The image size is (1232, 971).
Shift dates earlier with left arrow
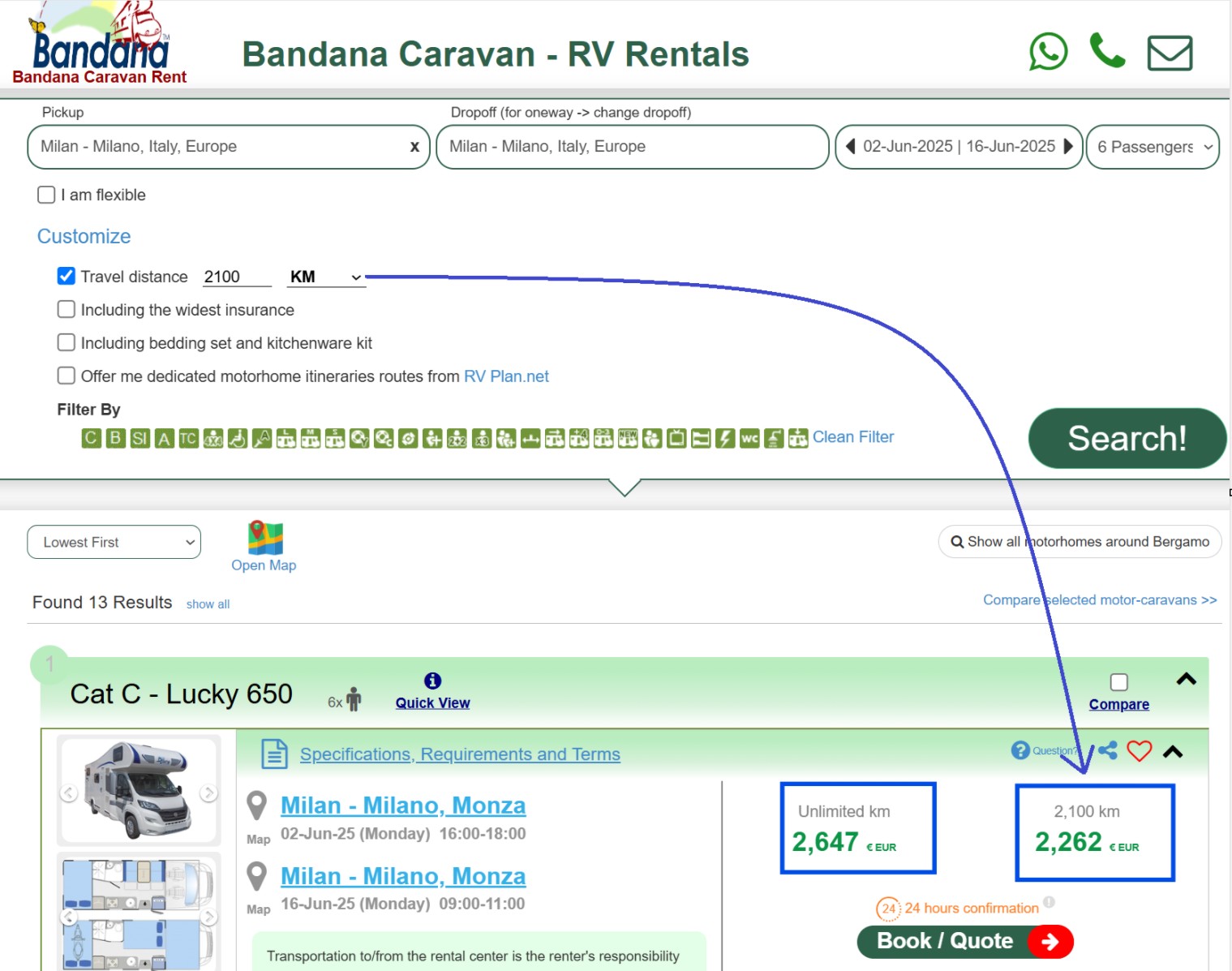coord(851,146)
